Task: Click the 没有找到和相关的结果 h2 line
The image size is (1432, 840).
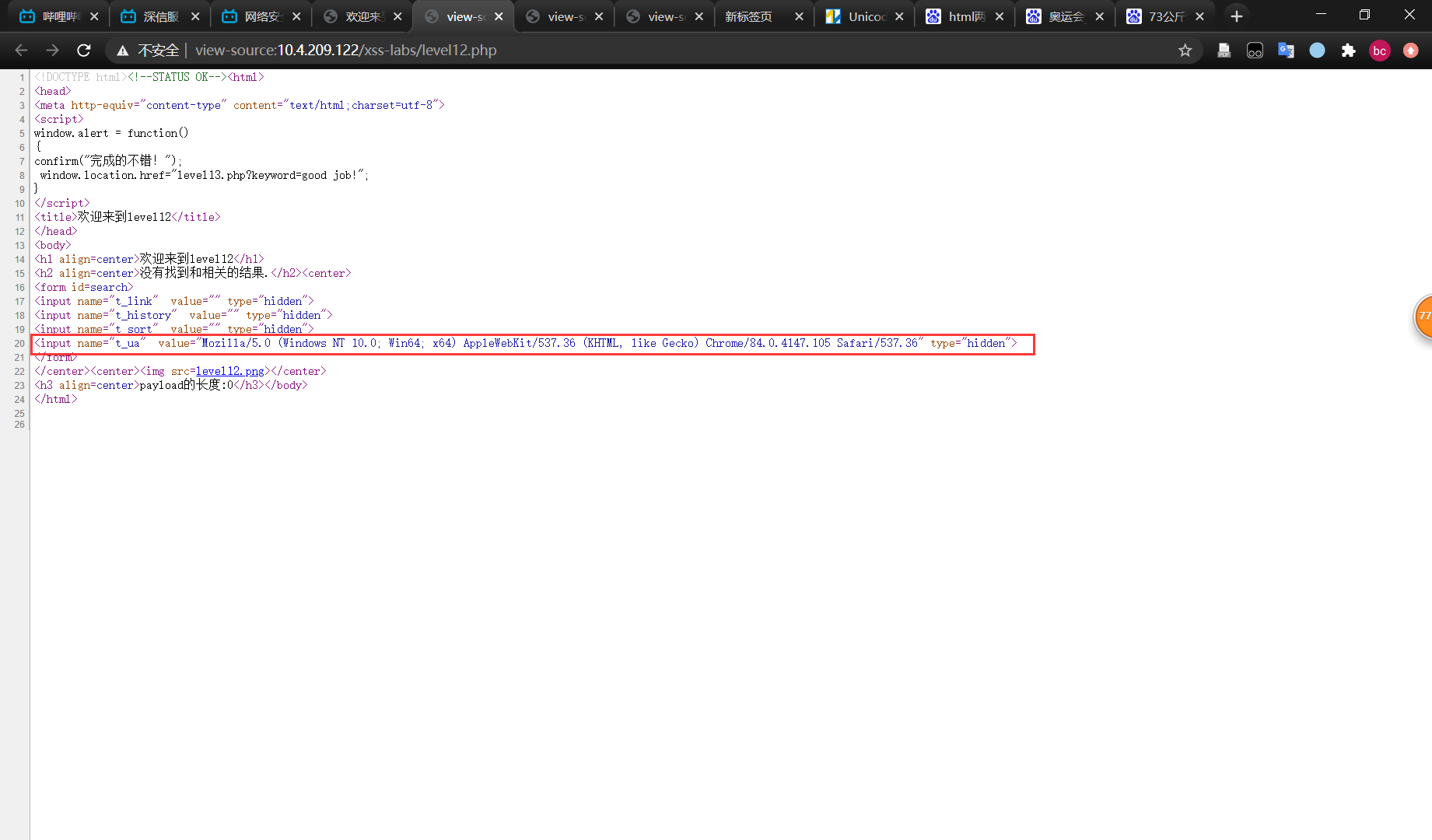Action: (193, 273)
